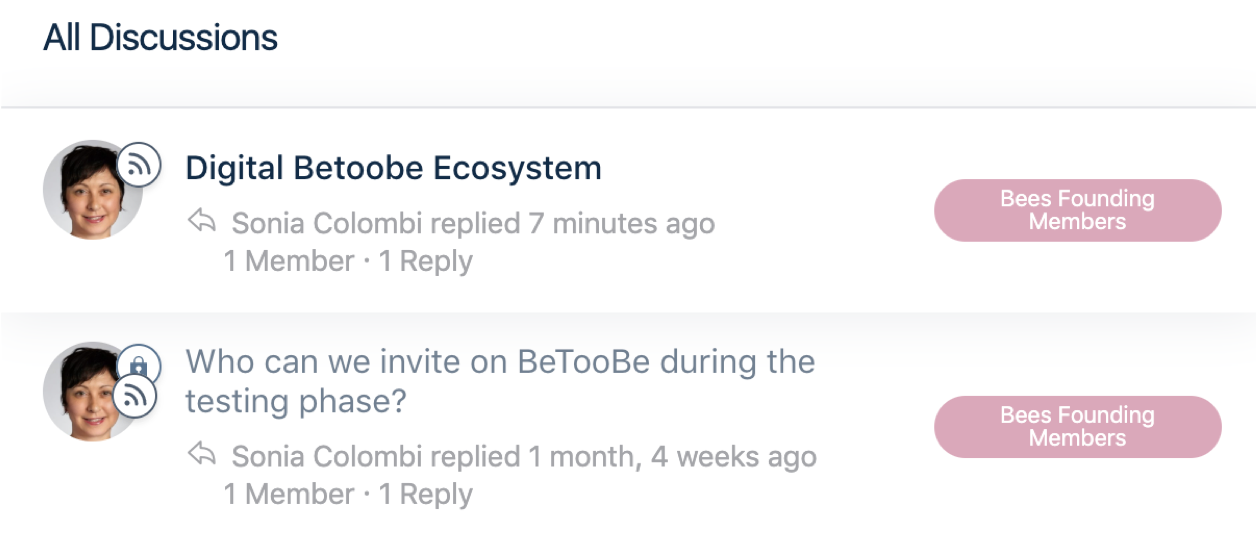Click the reply arrow beside 'replied 7 minutes ago'
This screenshot has height=535, width=1256.
pyautogui.click(x=202, y=220)
